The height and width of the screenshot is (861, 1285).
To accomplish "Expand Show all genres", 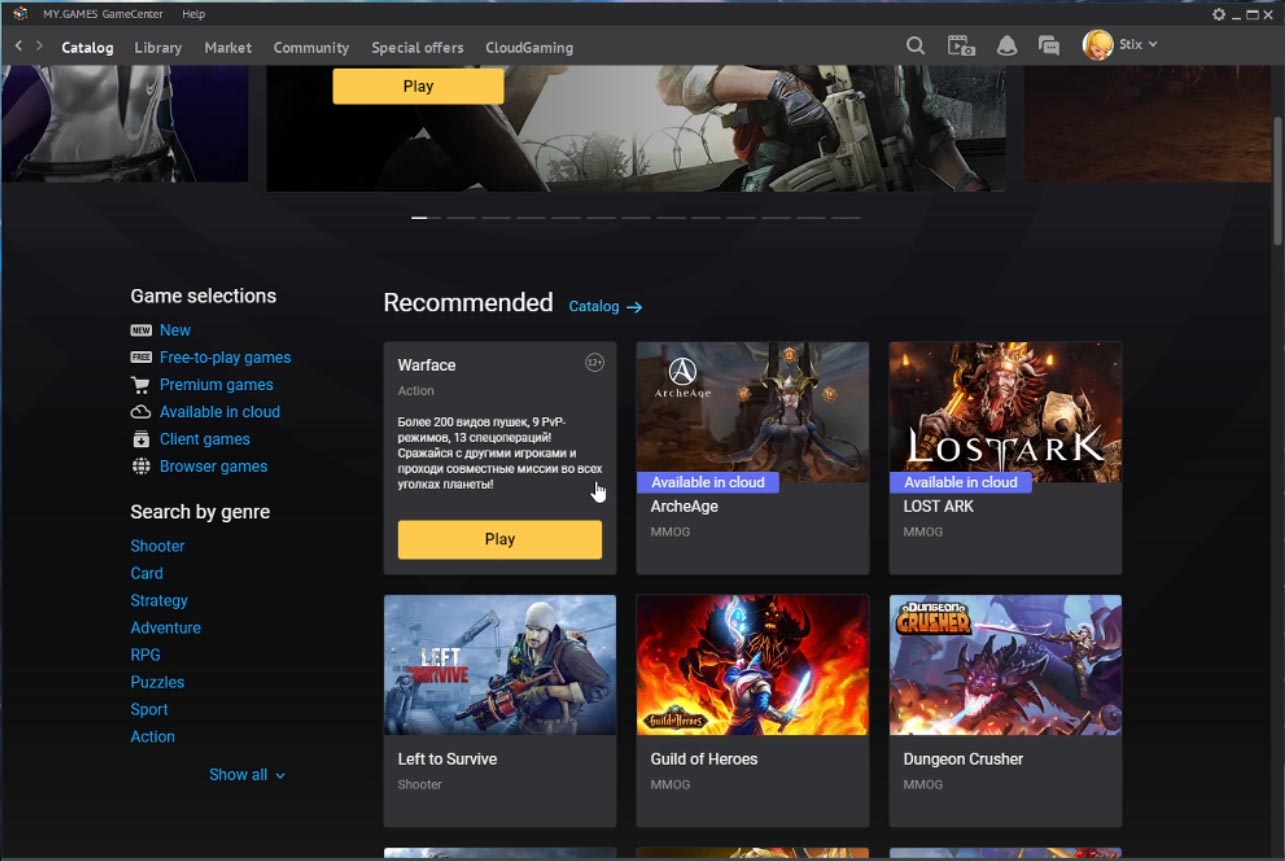I will click(247, 775).
